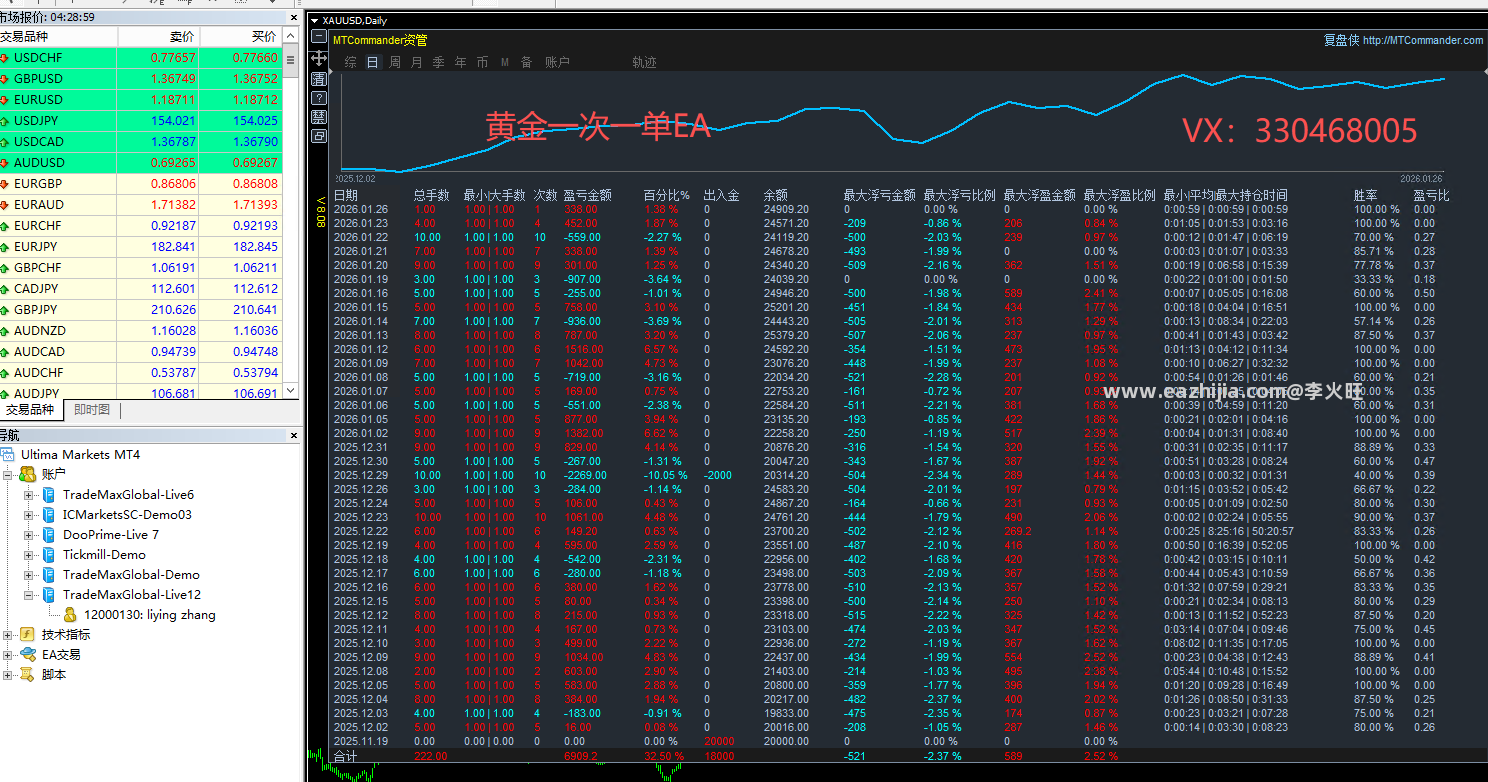The width and height of the screenshot is (1488, 782).
Task: Expand the TradeMaxGlobal-Demo node
Action: click(28, 575)
